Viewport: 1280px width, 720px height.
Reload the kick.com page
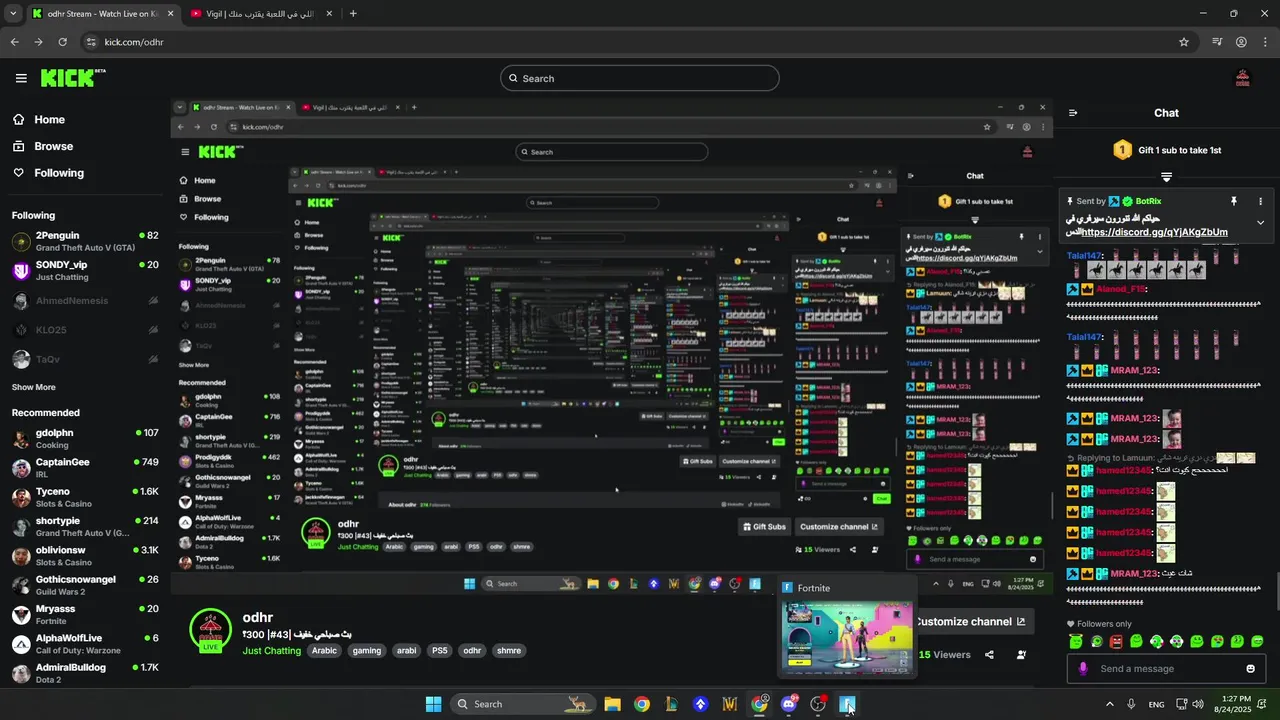62,42
